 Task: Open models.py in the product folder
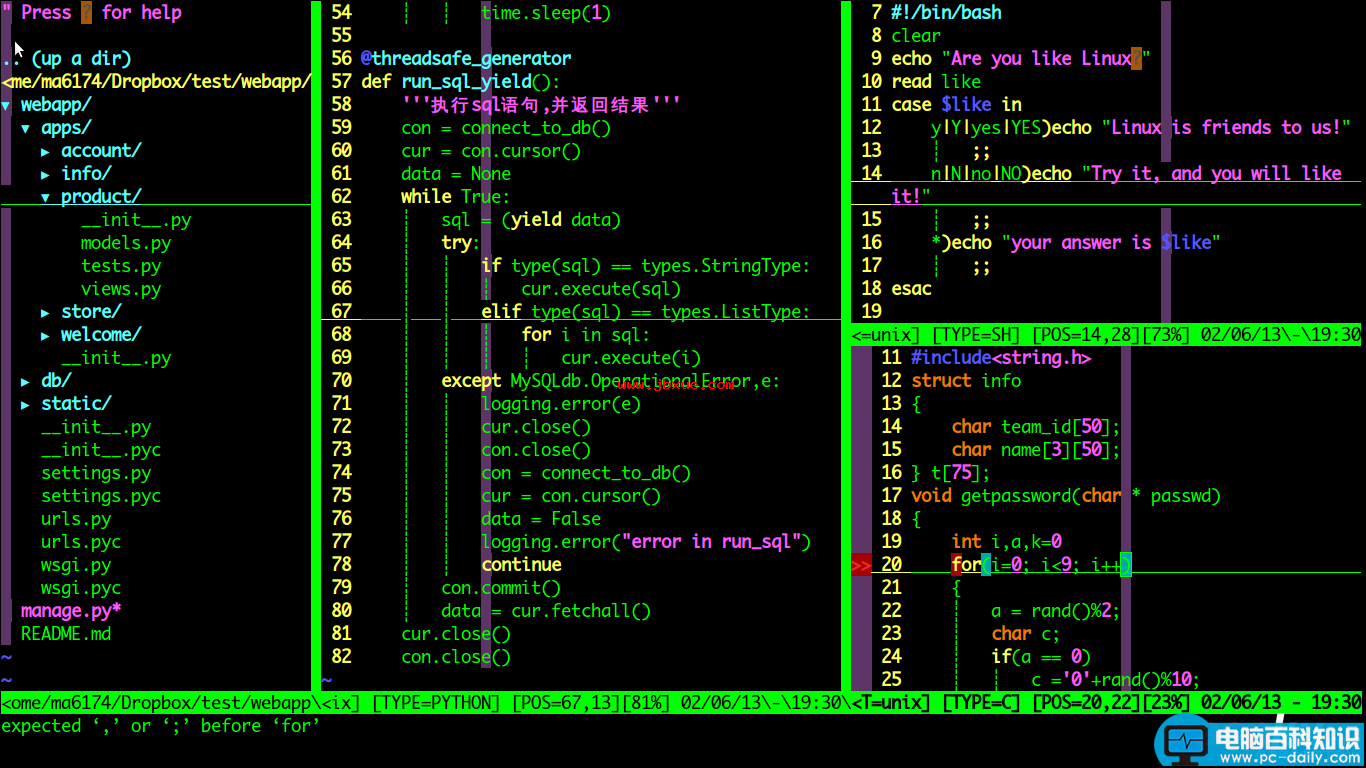point(126,243)
